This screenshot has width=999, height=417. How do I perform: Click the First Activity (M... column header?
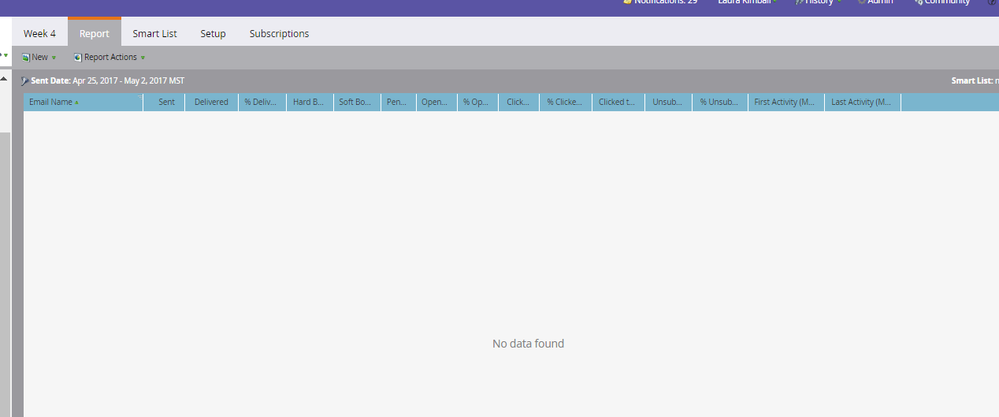[786, 102]
